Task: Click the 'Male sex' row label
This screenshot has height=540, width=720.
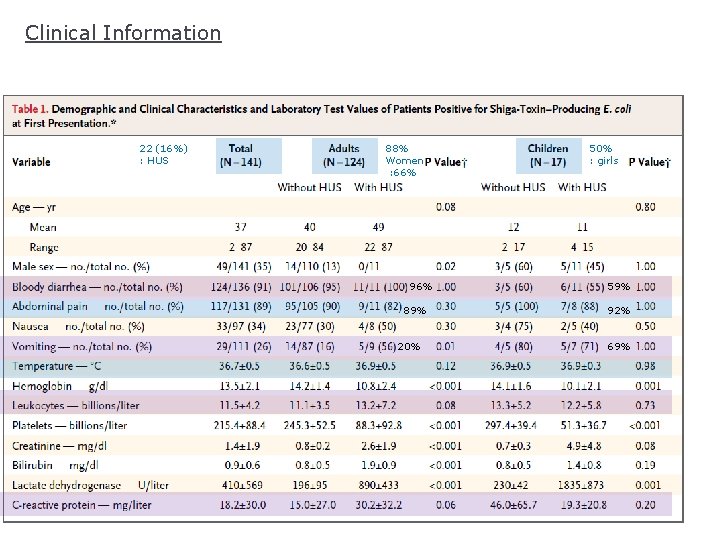Action: click(81, 267)
